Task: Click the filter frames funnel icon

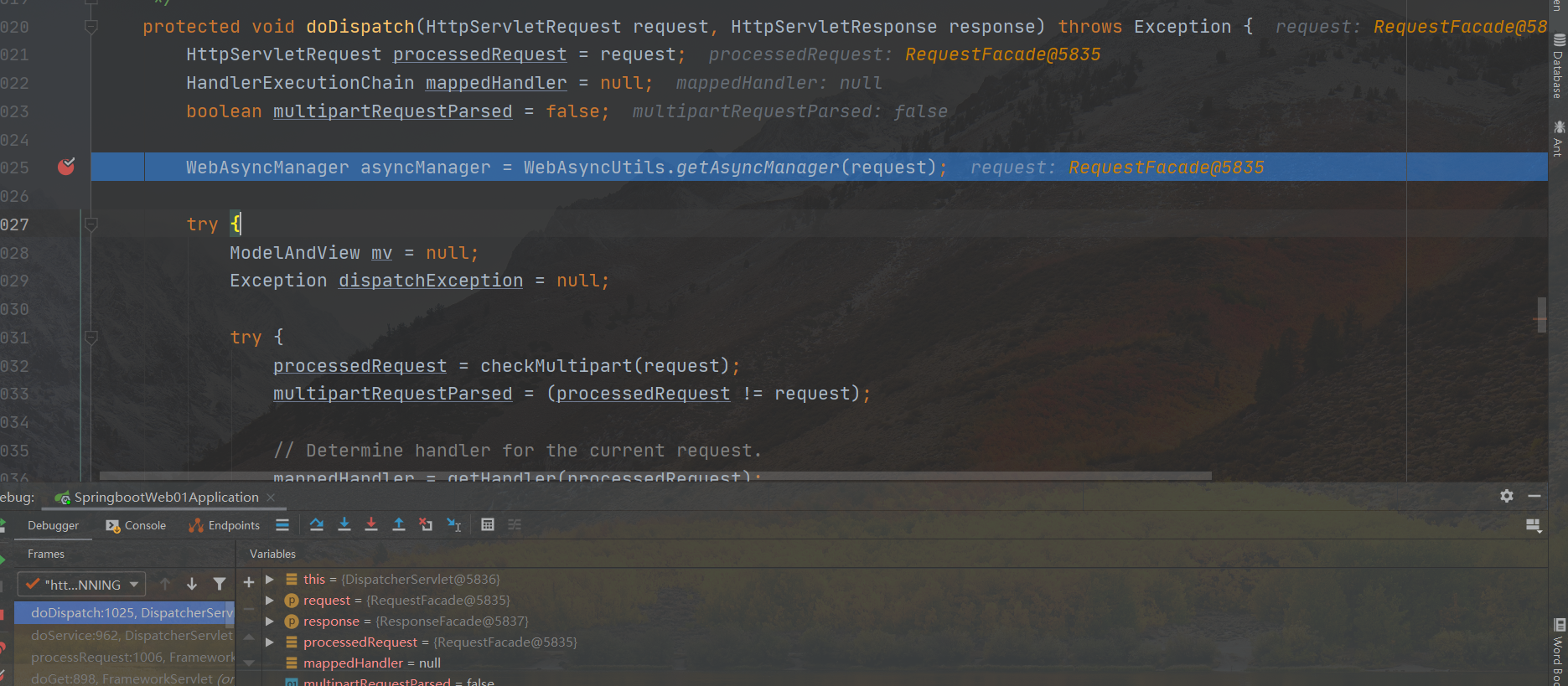Action: [220, 584]
